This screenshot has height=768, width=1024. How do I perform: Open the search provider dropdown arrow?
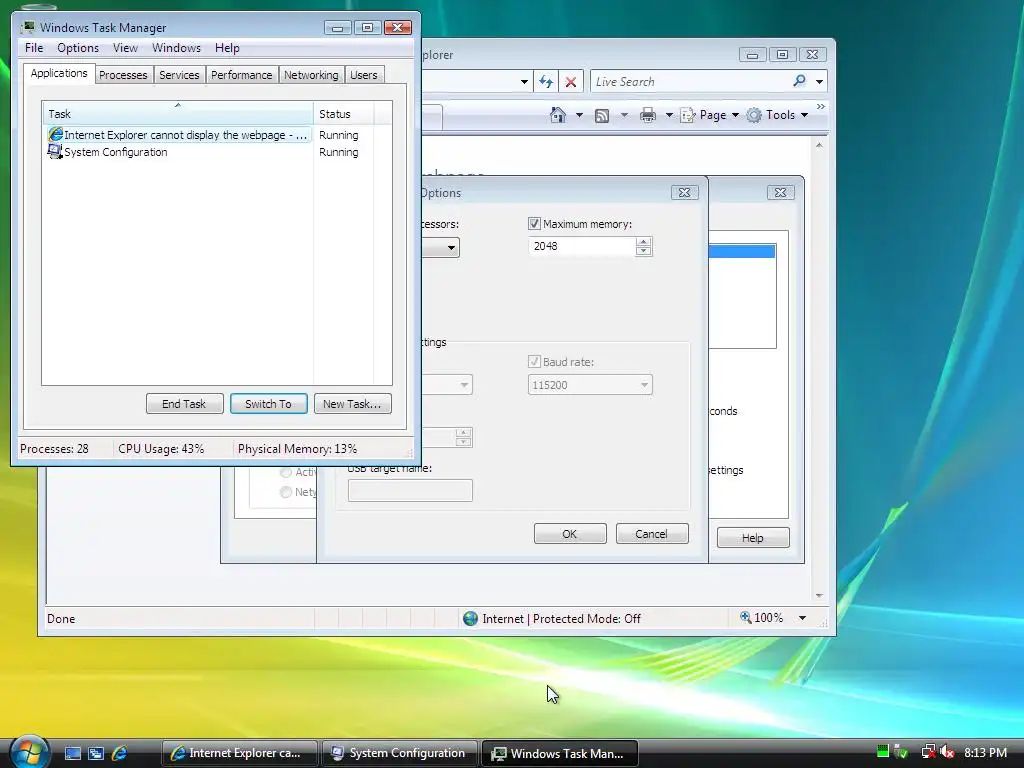pos(820,82)
